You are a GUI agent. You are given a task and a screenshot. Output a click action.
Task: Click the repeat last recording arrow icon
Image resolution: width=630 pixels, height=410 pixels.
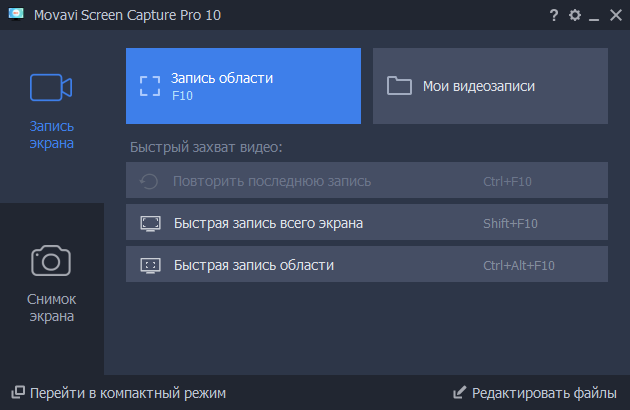150,181
